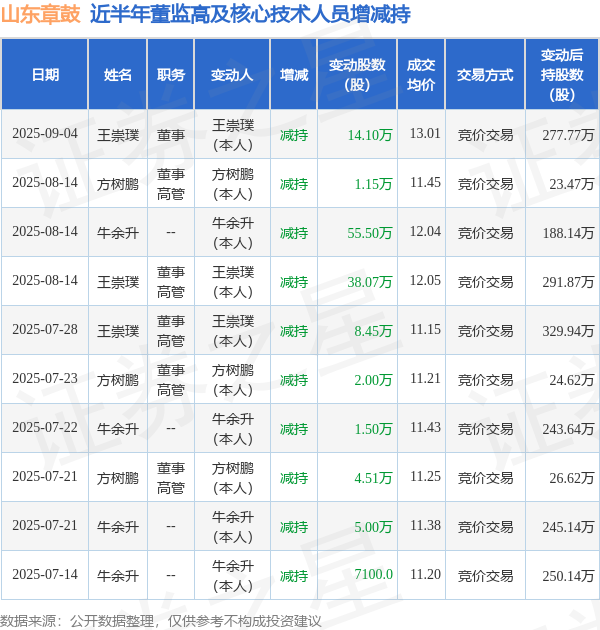Image resolution: width=600 pixels, height=630 pixels.
Task: Select the 55.50万 changed shares value
Action: pos(370,233)
